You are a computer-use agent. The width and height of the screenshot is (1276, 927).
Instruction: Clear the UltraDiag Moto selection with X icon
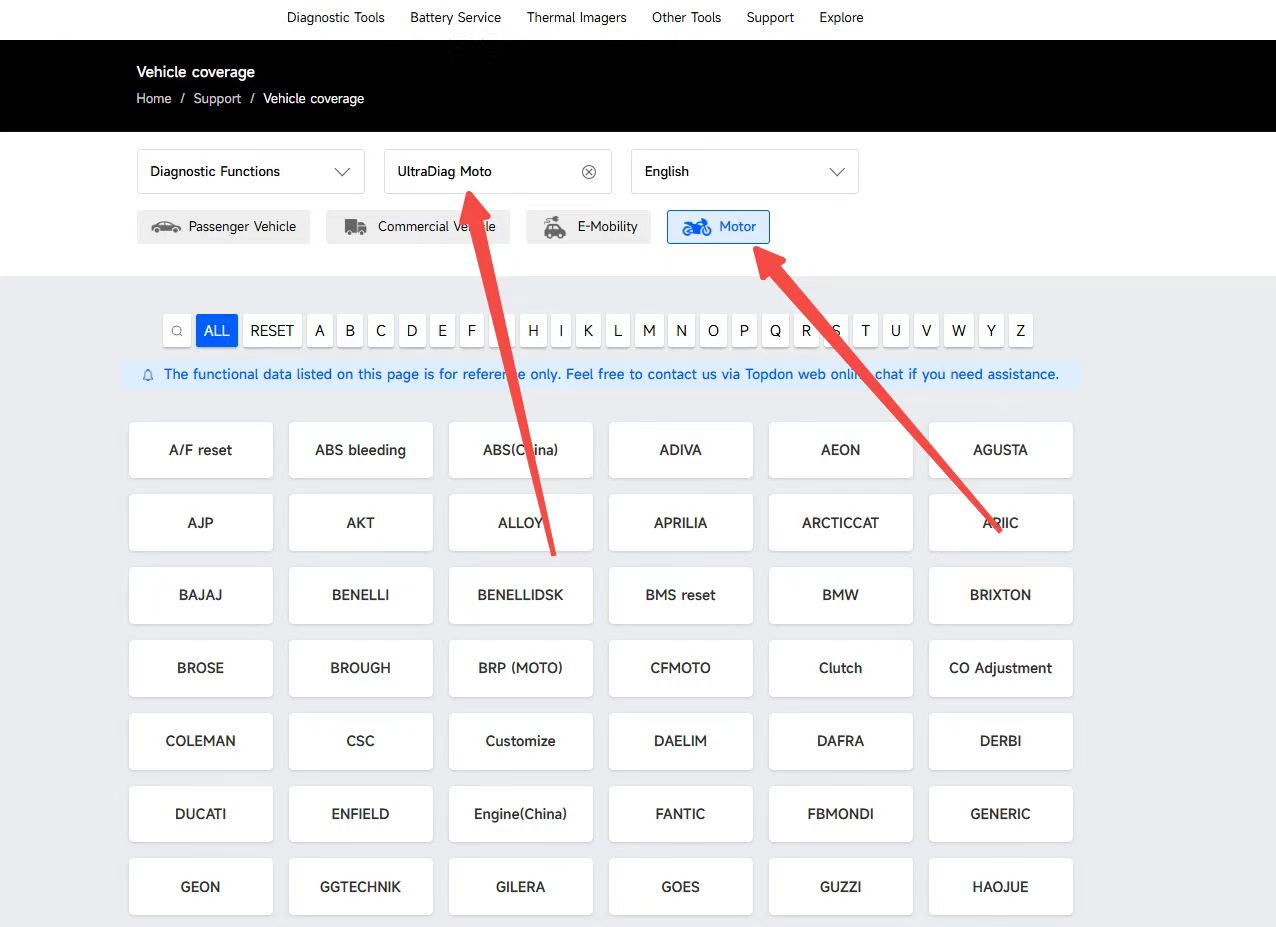pyautogui.click(x=589, y=172)
